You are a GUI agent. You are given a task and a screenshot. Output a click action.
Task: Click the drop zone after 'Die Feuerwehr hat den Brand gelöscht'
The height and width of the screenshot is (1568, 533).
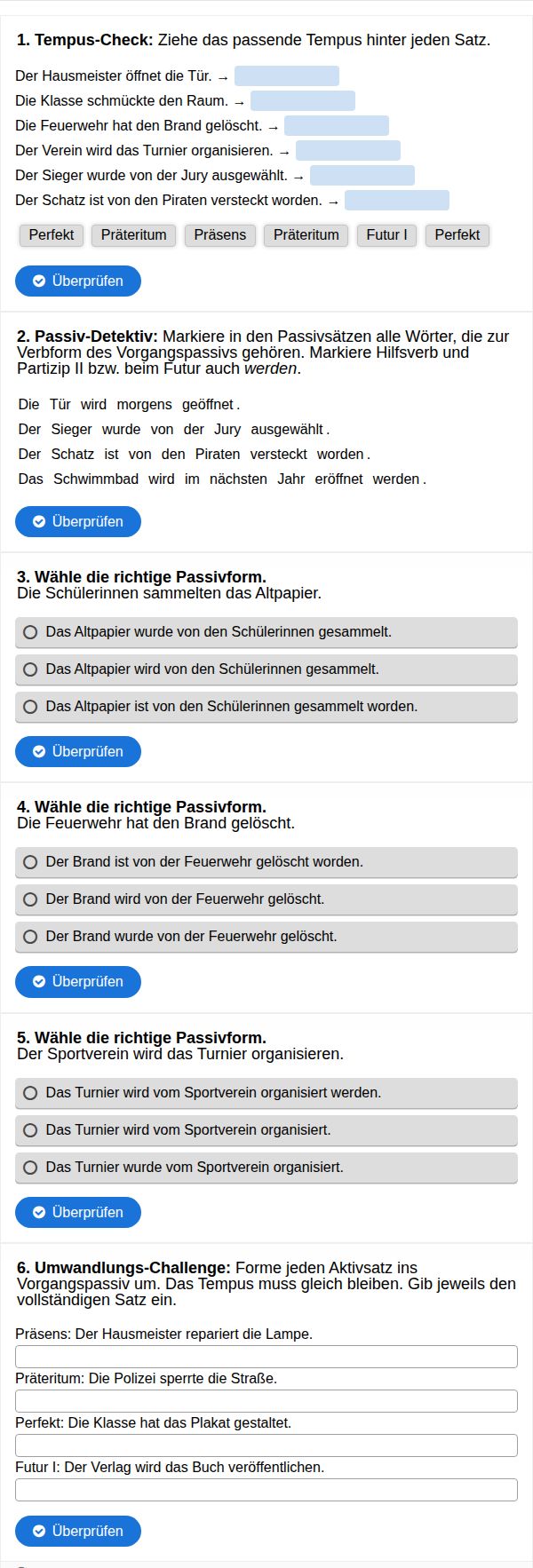point(337,126)
